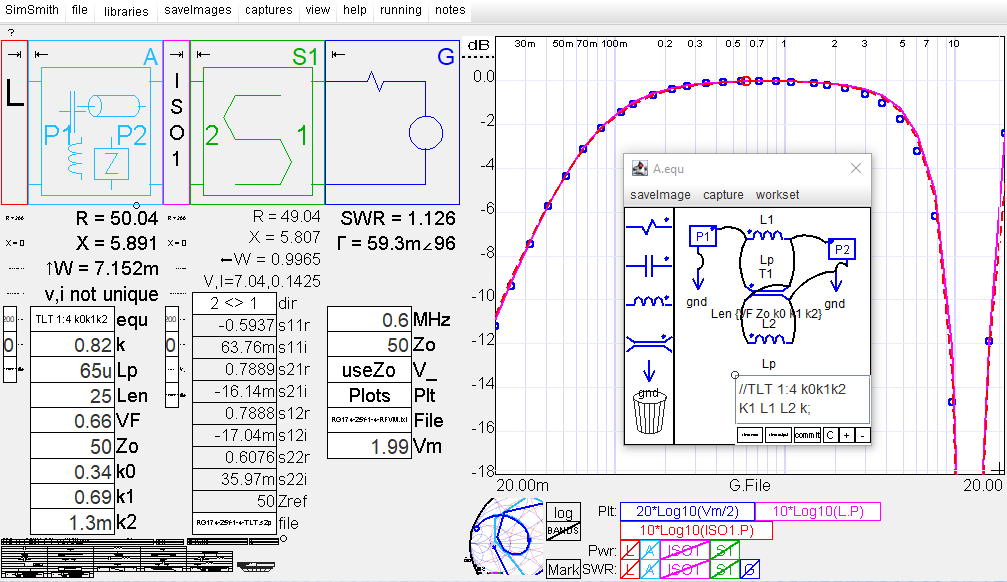
Task: Click the Mark button
Action: tap(563, 569)
